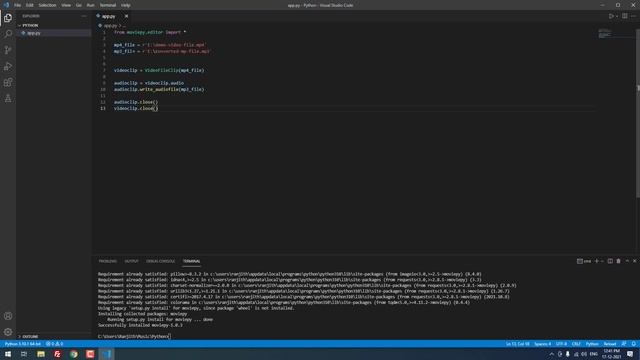Open the File menu
This screenshot has height=360, width=640.
[18, 5]
